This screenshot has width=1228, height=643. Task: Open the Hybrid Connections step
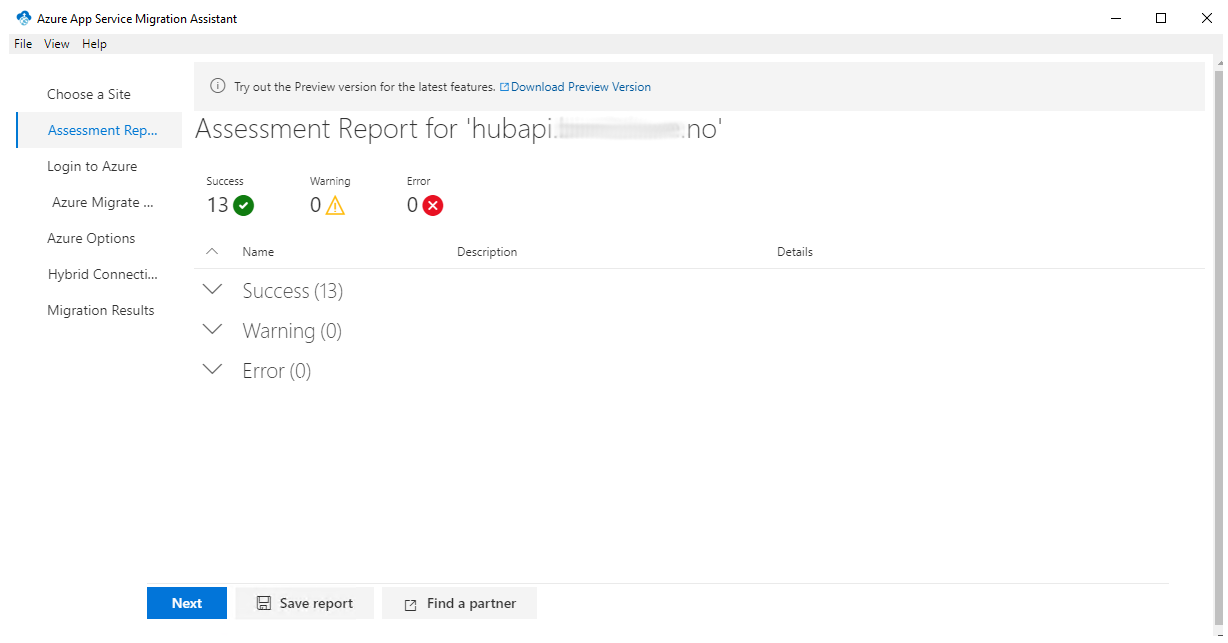tap(103, 274)
